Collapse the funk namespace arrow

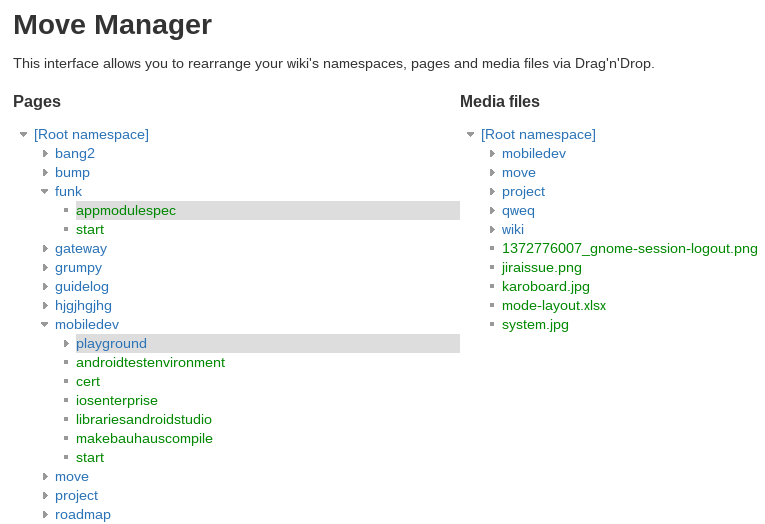coord(44,191)
